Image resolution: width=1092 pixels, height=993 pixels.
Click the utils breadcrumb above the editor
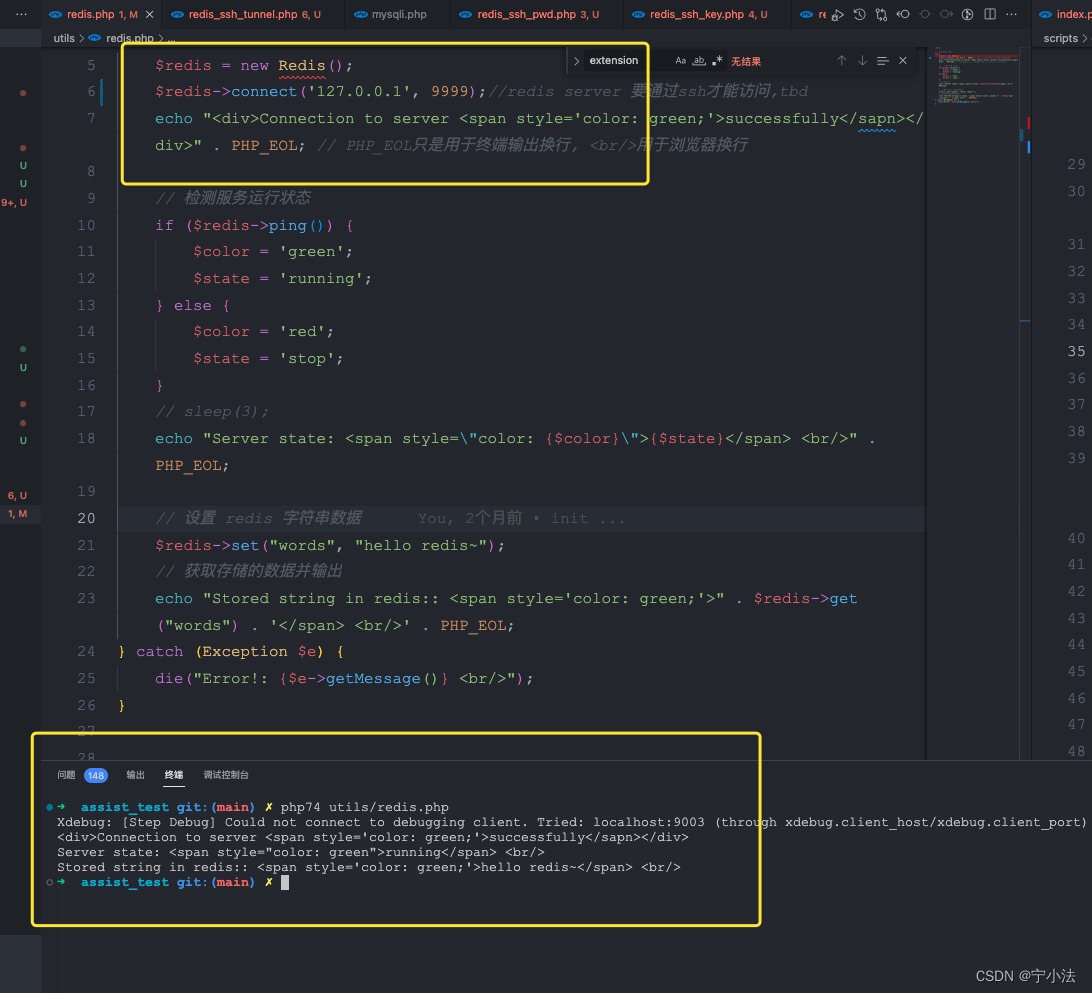coord(64,38)
